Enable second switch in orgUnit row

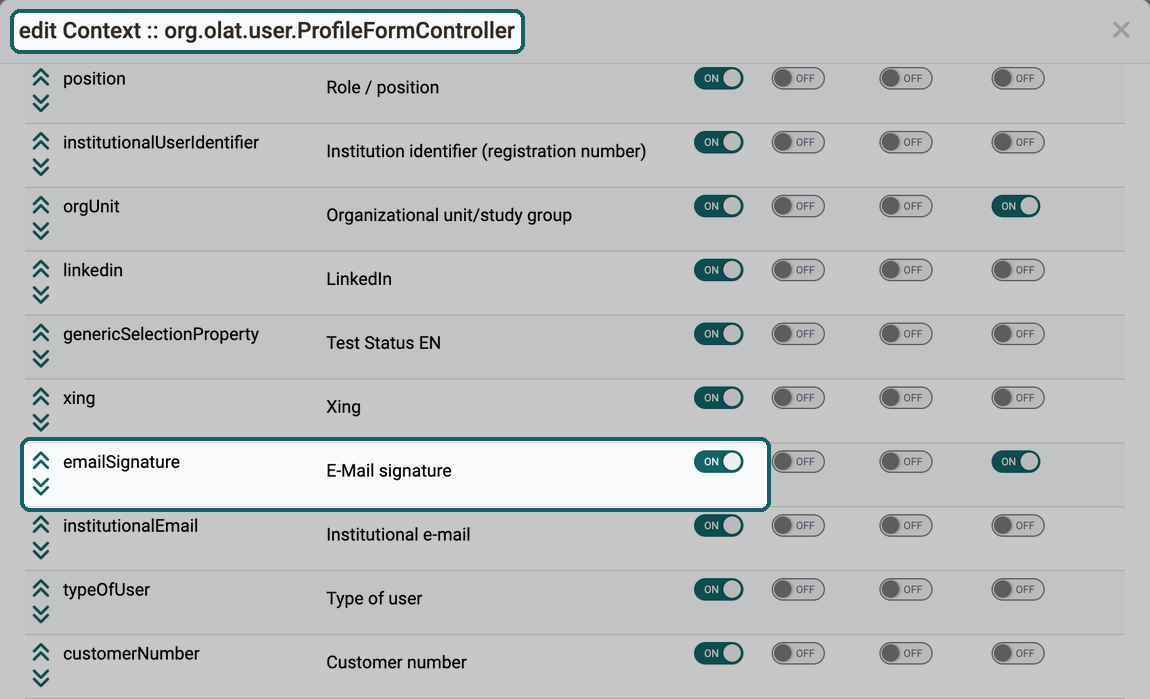pos(798,206)
